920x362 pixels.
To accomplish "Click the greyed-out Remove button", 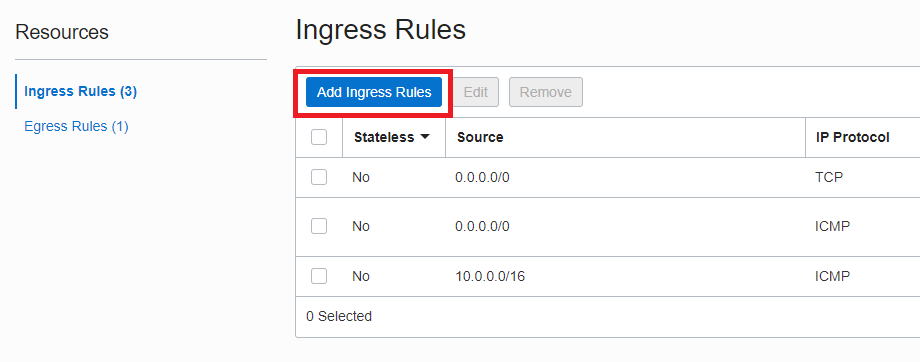I will click(x=546, y=92).
